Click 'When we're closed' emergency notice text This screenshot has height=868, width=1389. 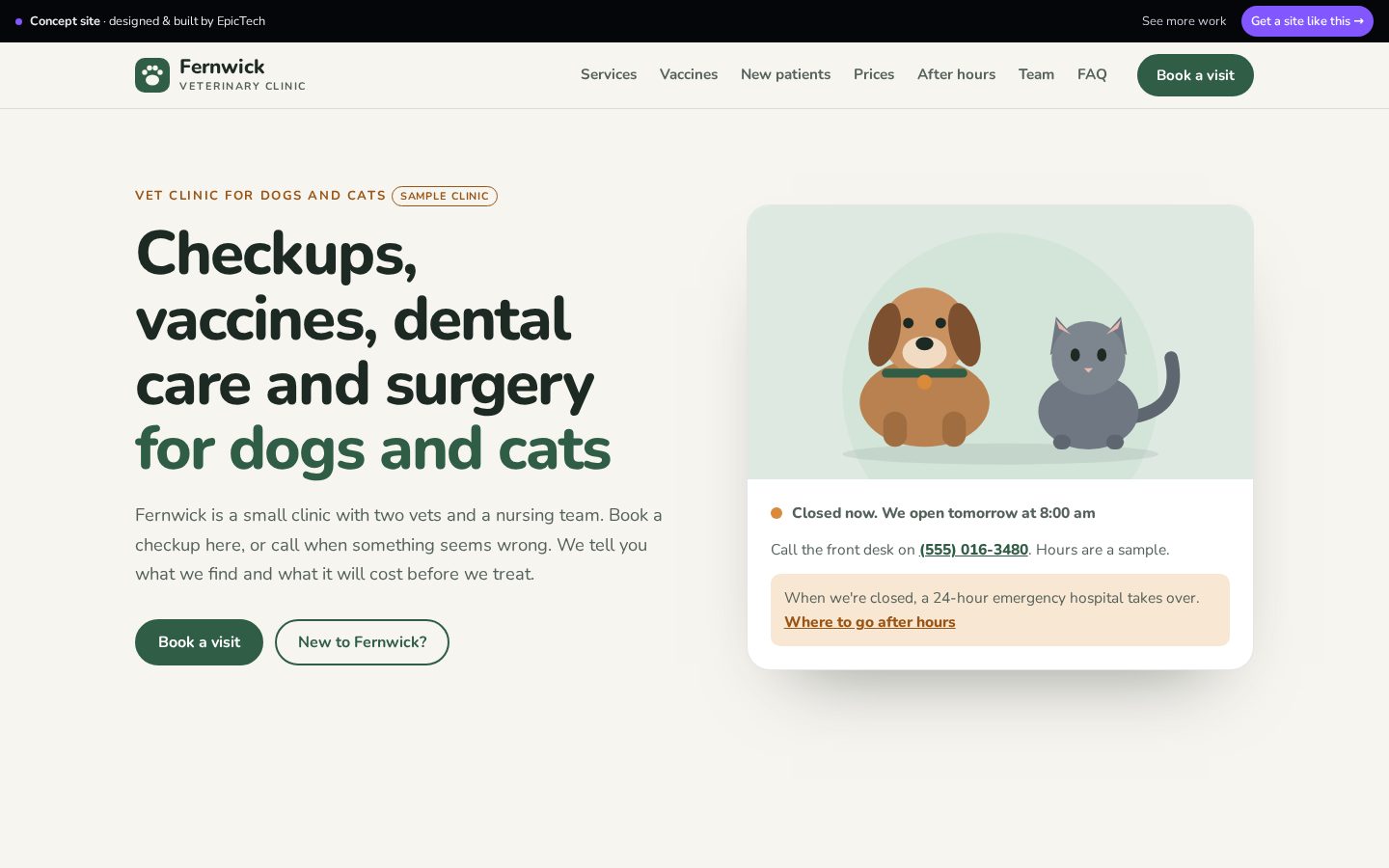(x=992, y=598)
